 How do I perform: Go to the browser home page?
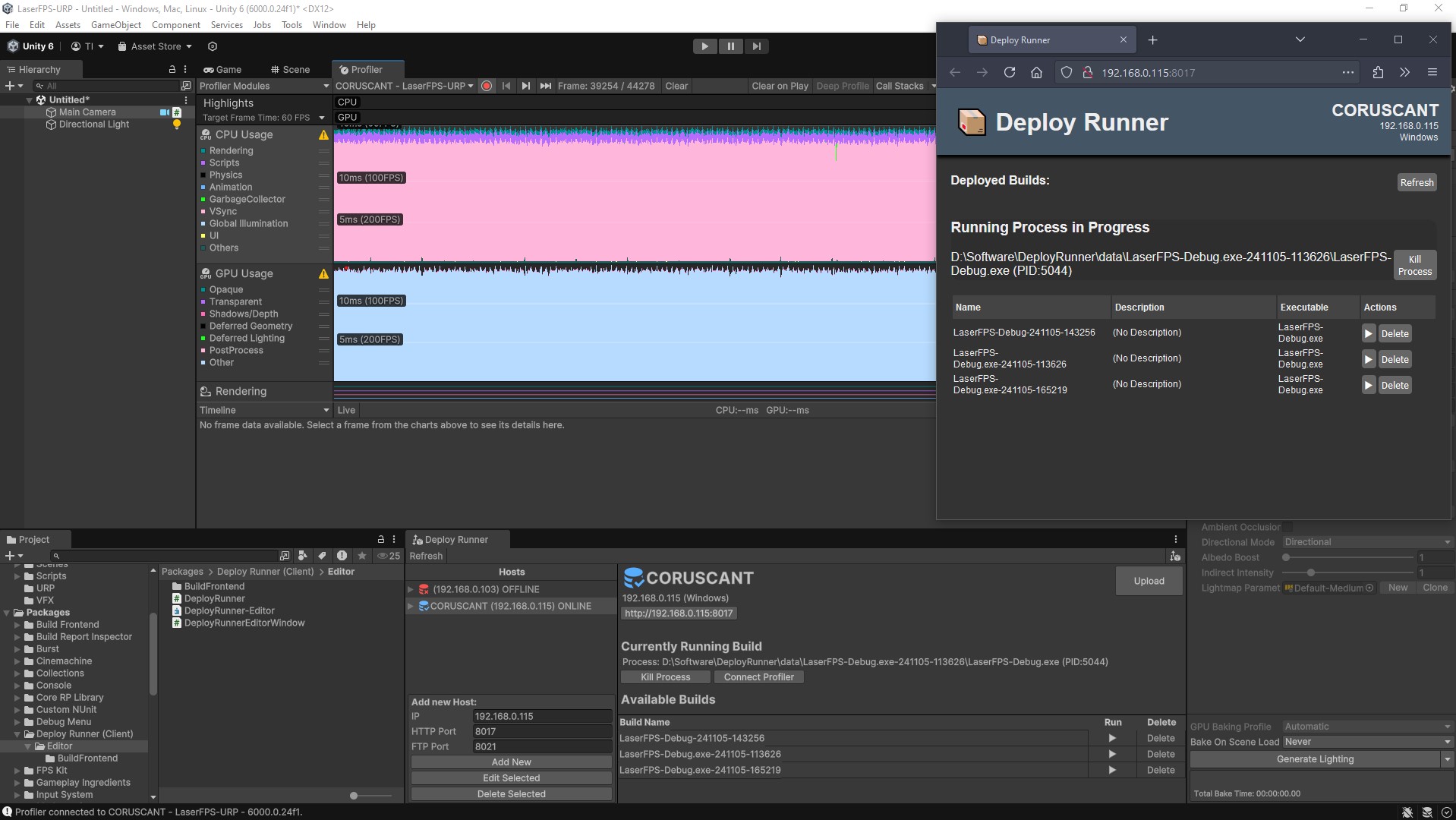[x=1036, y=72]
